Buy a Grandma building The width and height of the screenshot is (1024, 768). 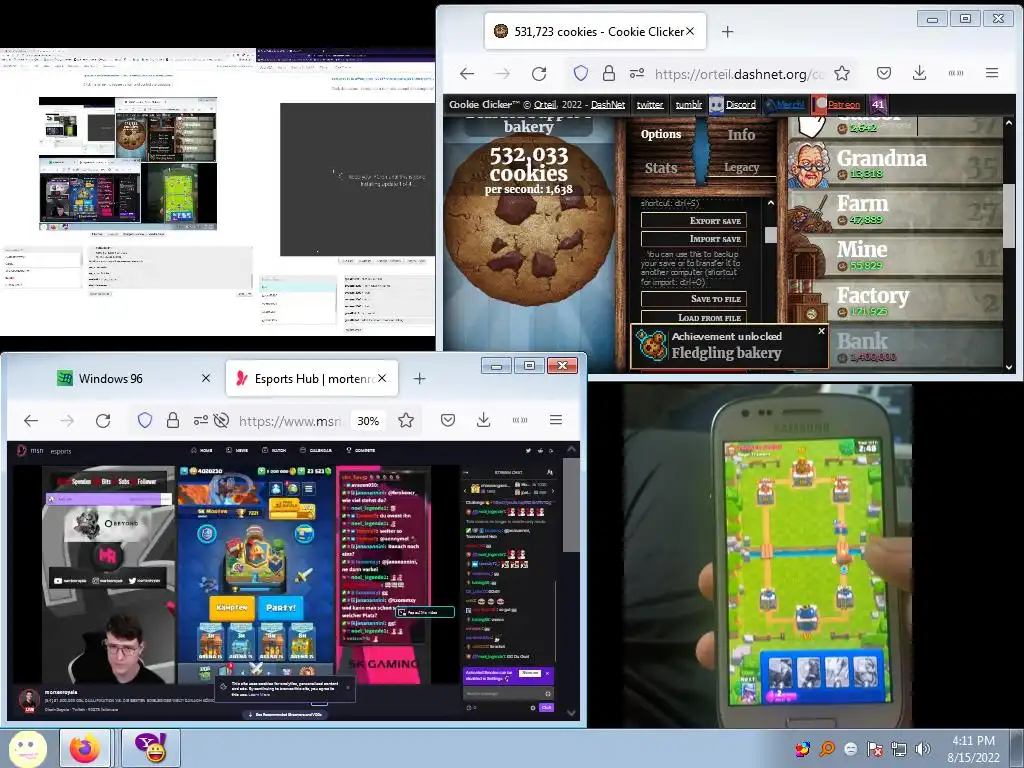coord(895,163)
